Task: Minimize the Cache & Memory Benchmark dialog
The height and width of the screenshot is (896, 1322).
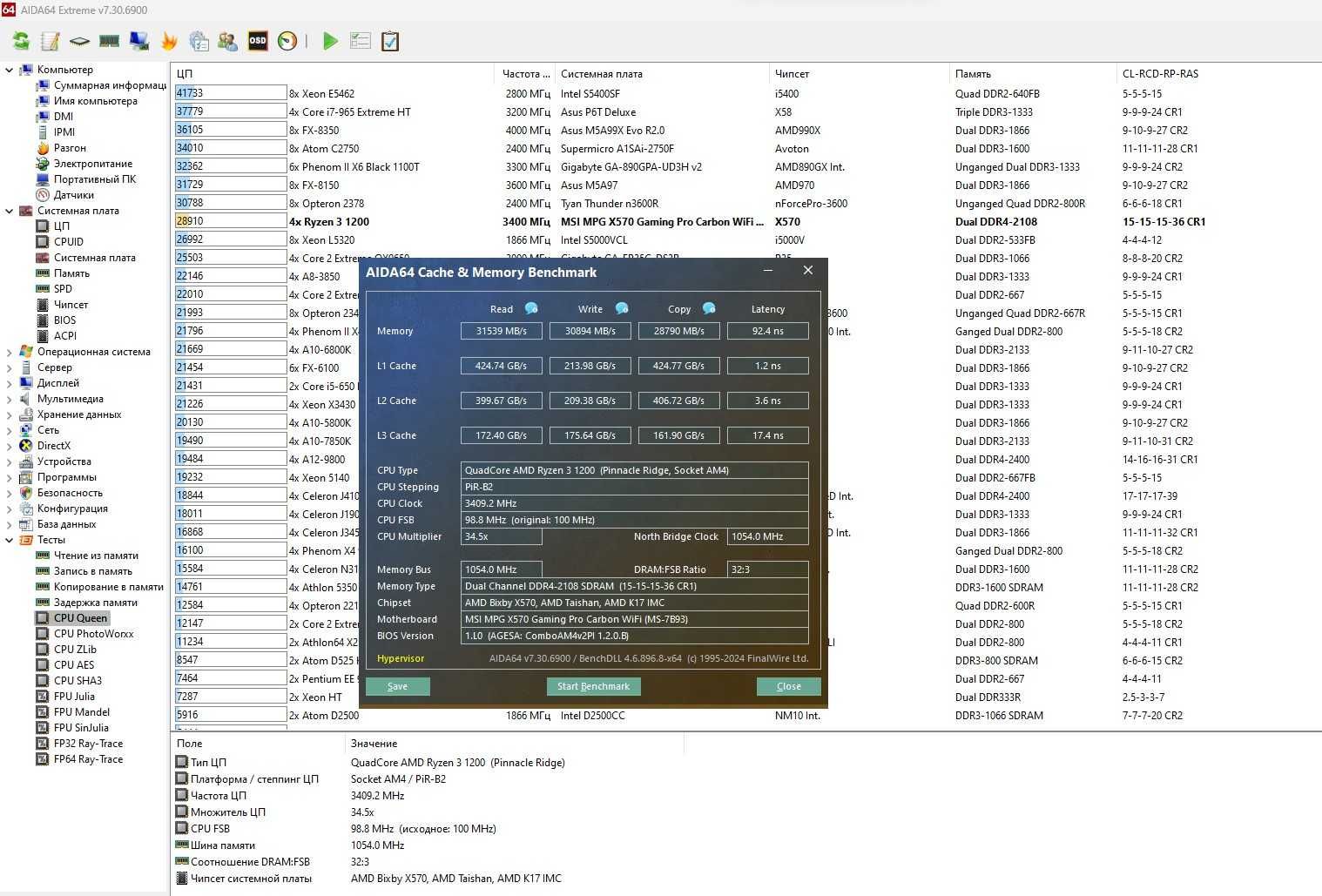Action: 768,271
